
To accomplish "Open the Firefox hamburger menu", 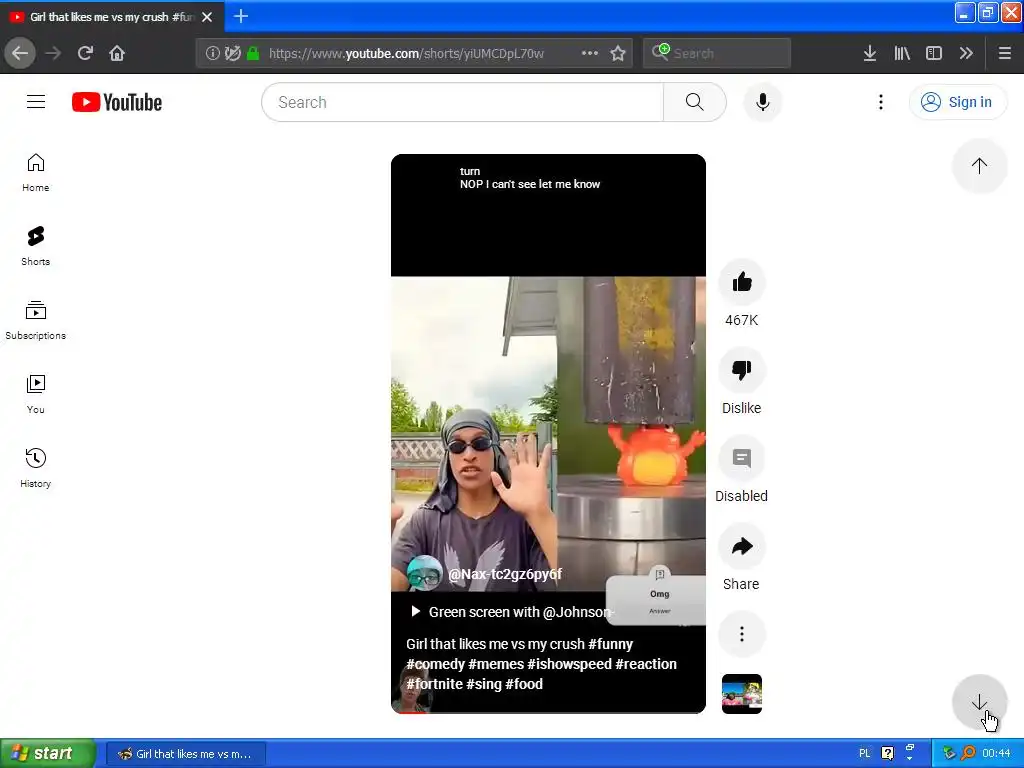I will 1005,53.
